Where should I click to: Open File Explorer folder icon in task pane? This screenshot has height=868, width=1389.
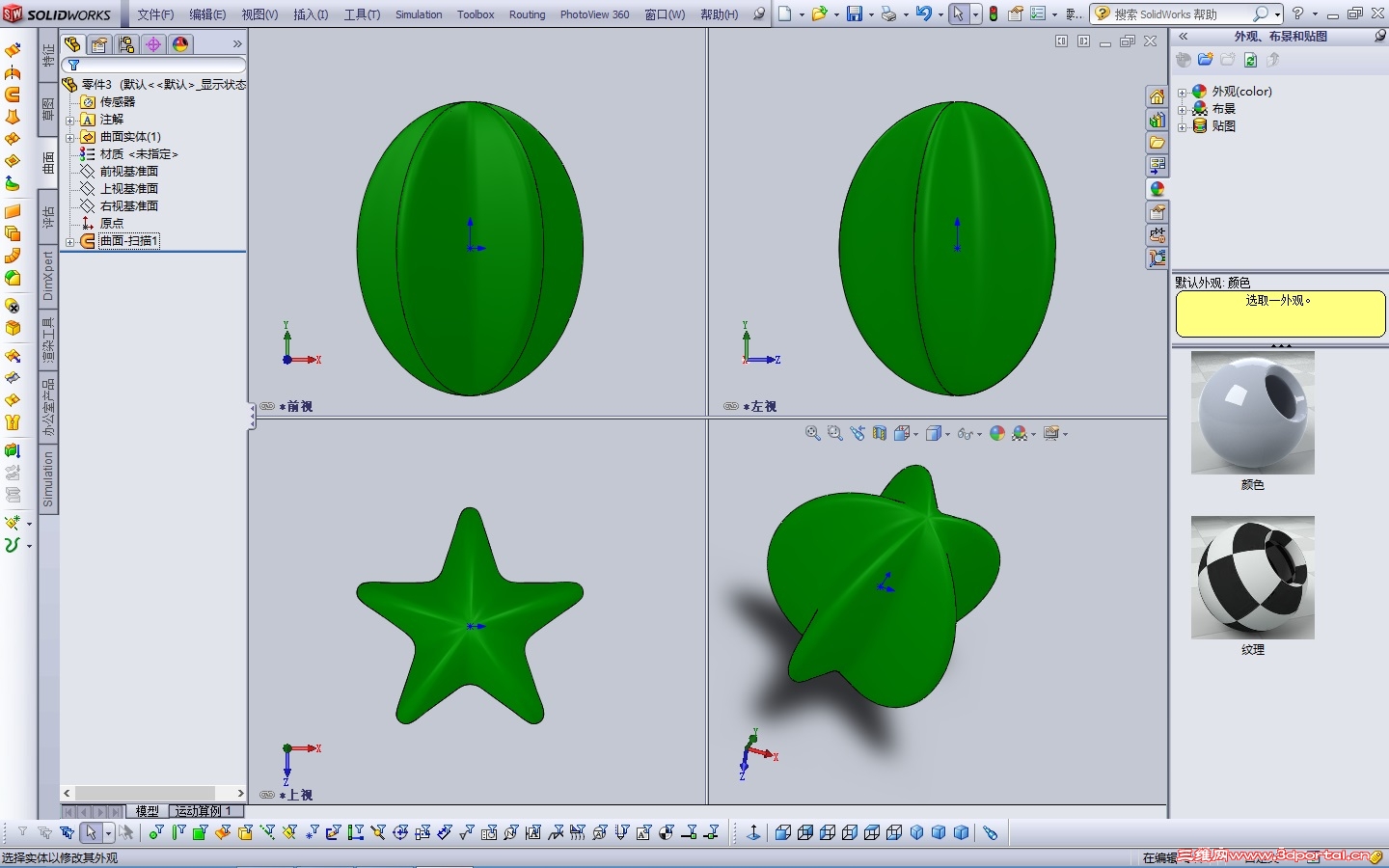pyautogui.click(x=1157, y=143)
